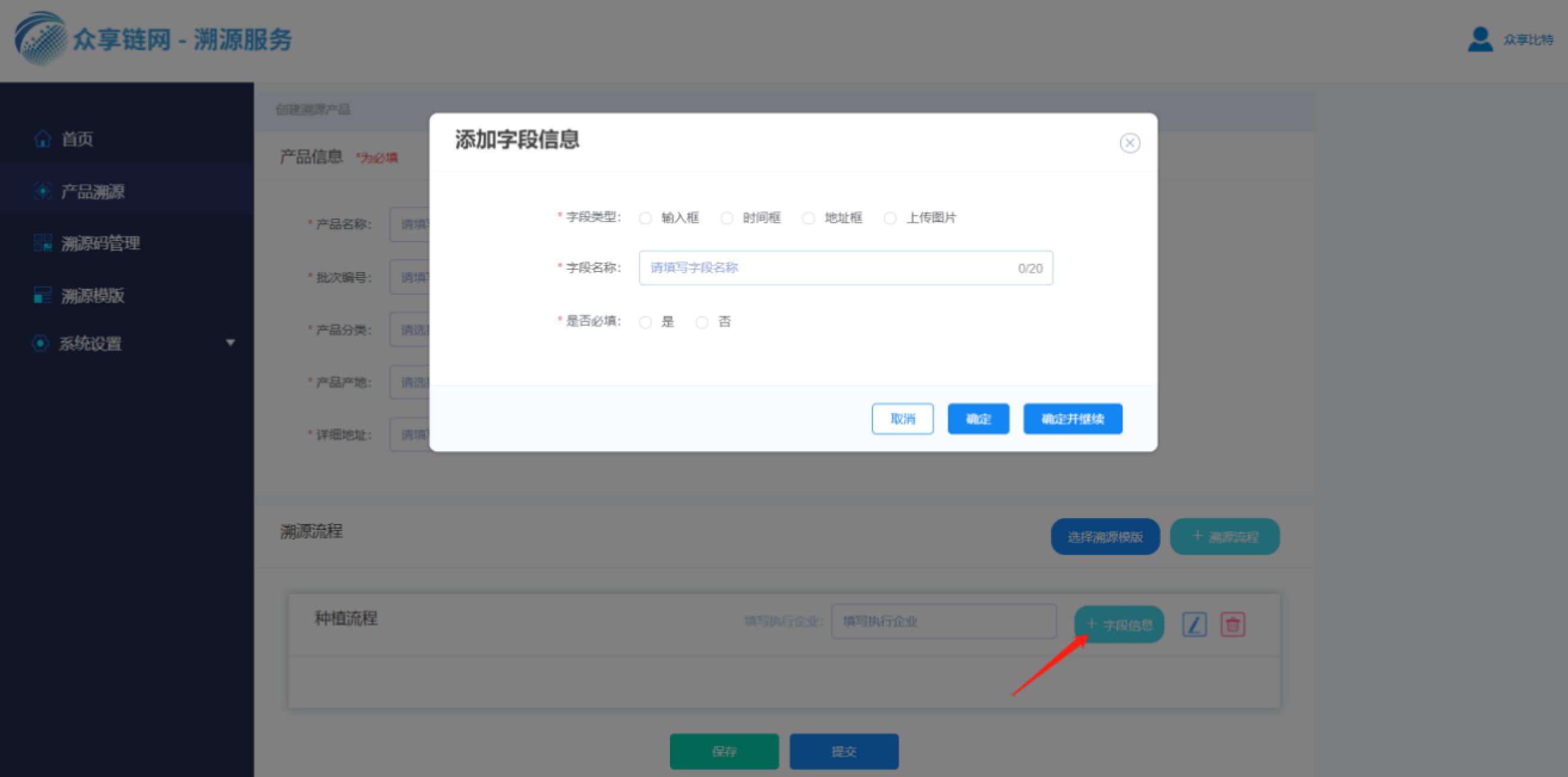Focus the 填写执行企业 input field

943,621
